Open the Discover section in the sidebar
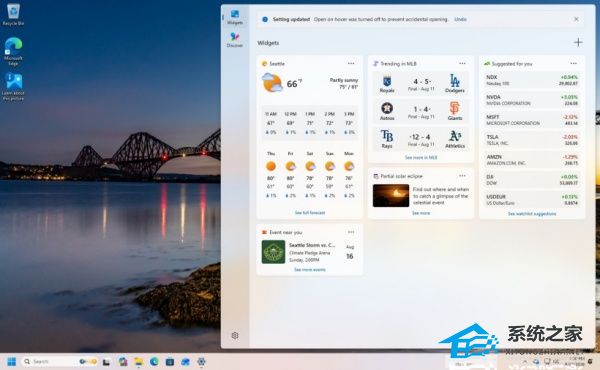 pyautogui.click(x=235, y=40)
